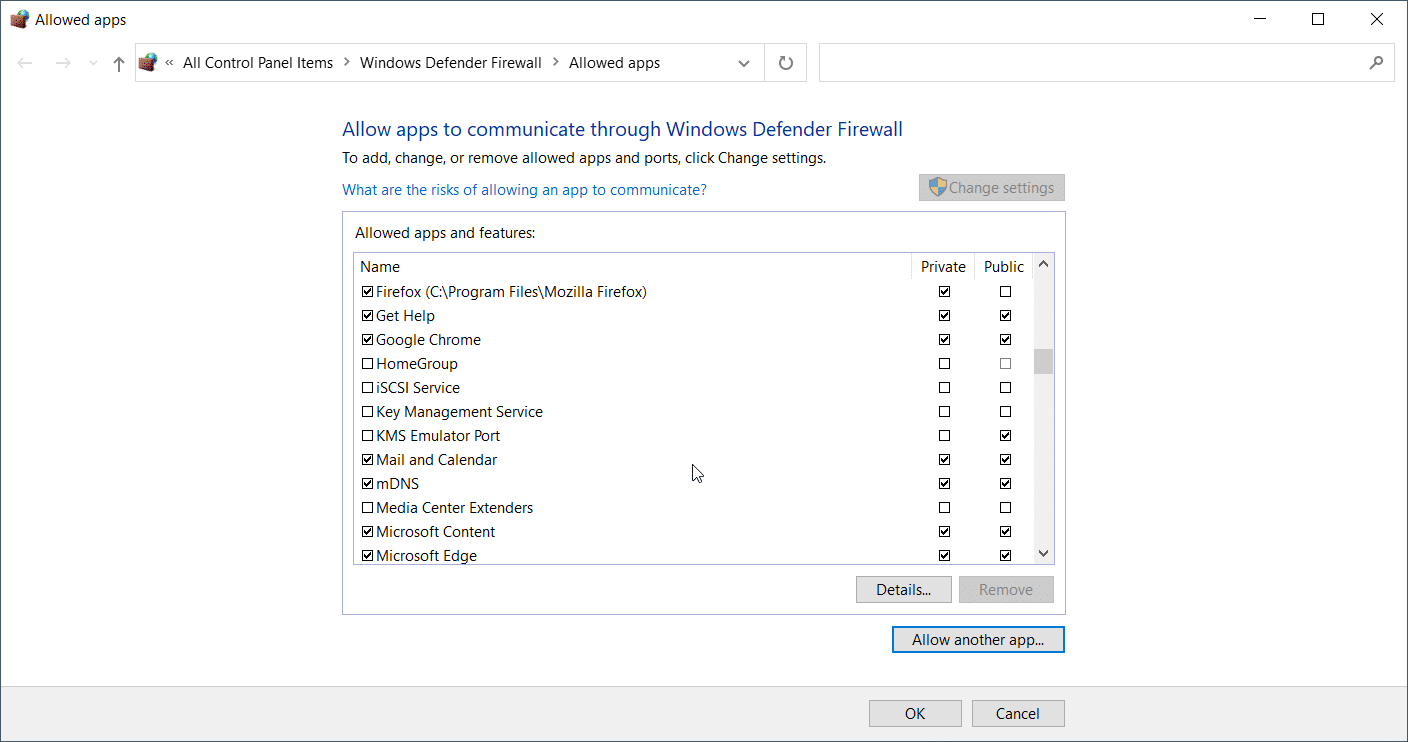
Task: Click the Forward navigation arrow
Action: (62, 63)
